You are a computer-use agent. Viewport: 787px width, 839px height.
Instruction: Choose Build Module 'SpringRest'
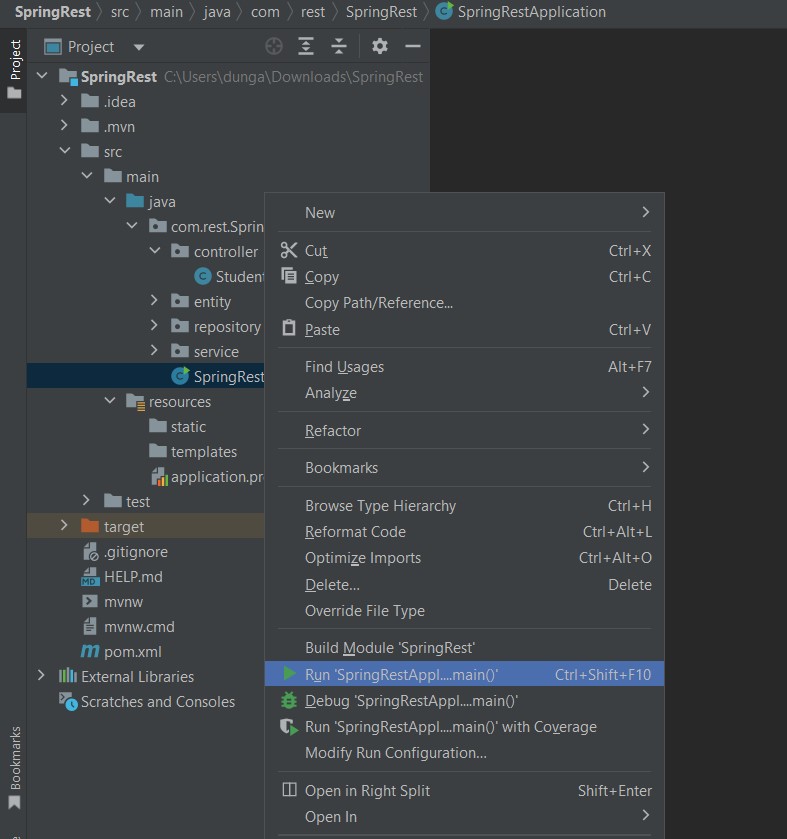click(464, 647)
